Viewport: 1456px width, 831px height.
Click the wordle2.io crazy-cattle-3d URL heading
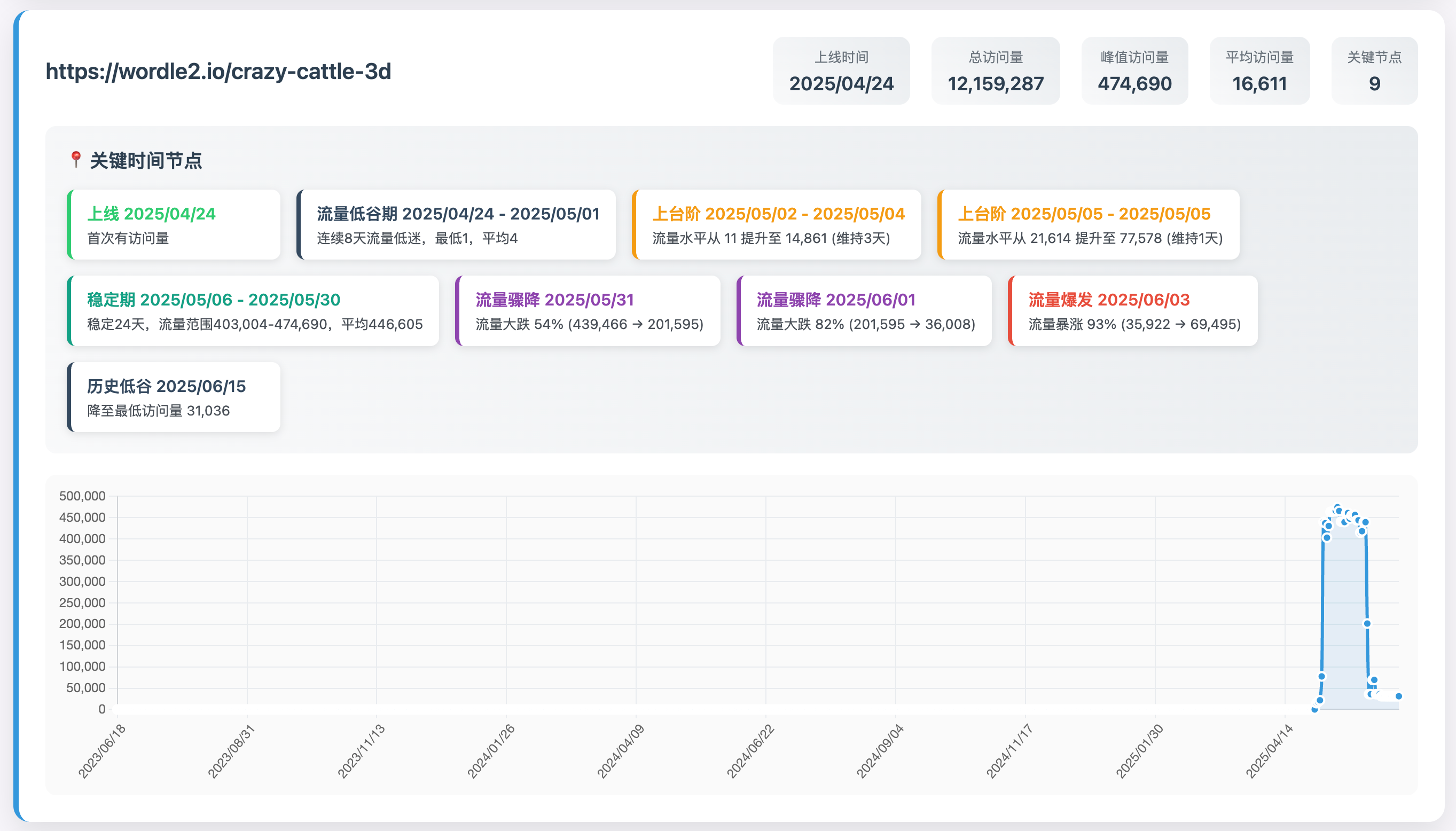pyautogui.click(x=218, y=72)
